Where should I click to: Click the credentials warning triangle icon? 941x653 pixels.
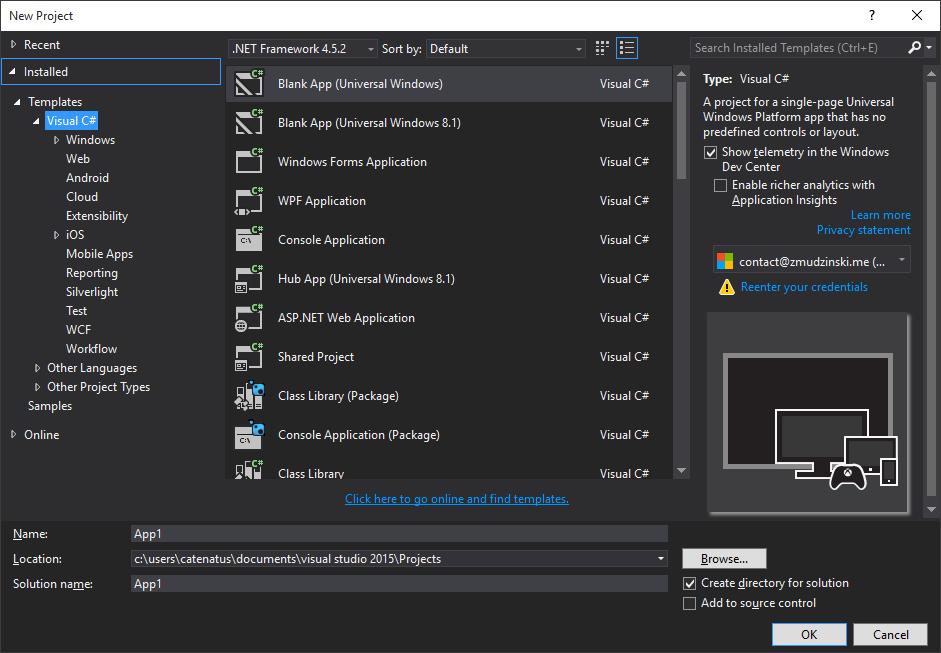727,287
